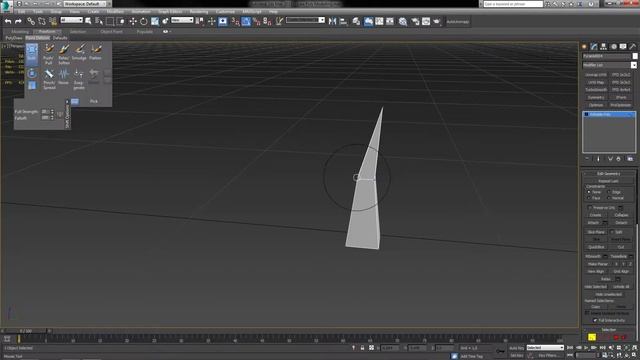Viewport: 640px width, 360px height.
Task: Click the Render Production teapot icon
Action: 436,21
